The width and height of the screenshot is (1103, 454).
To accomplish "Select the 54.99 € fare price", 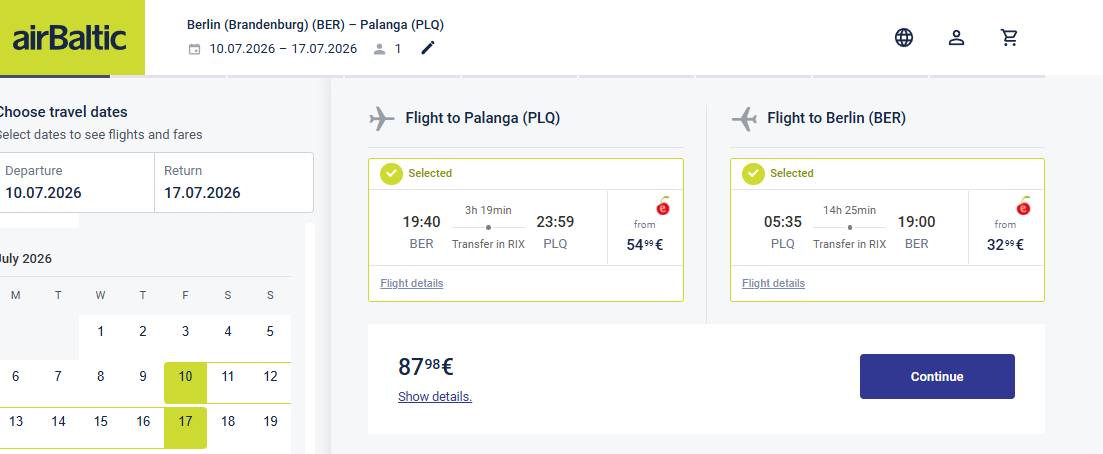I will (x=645, y=244).
